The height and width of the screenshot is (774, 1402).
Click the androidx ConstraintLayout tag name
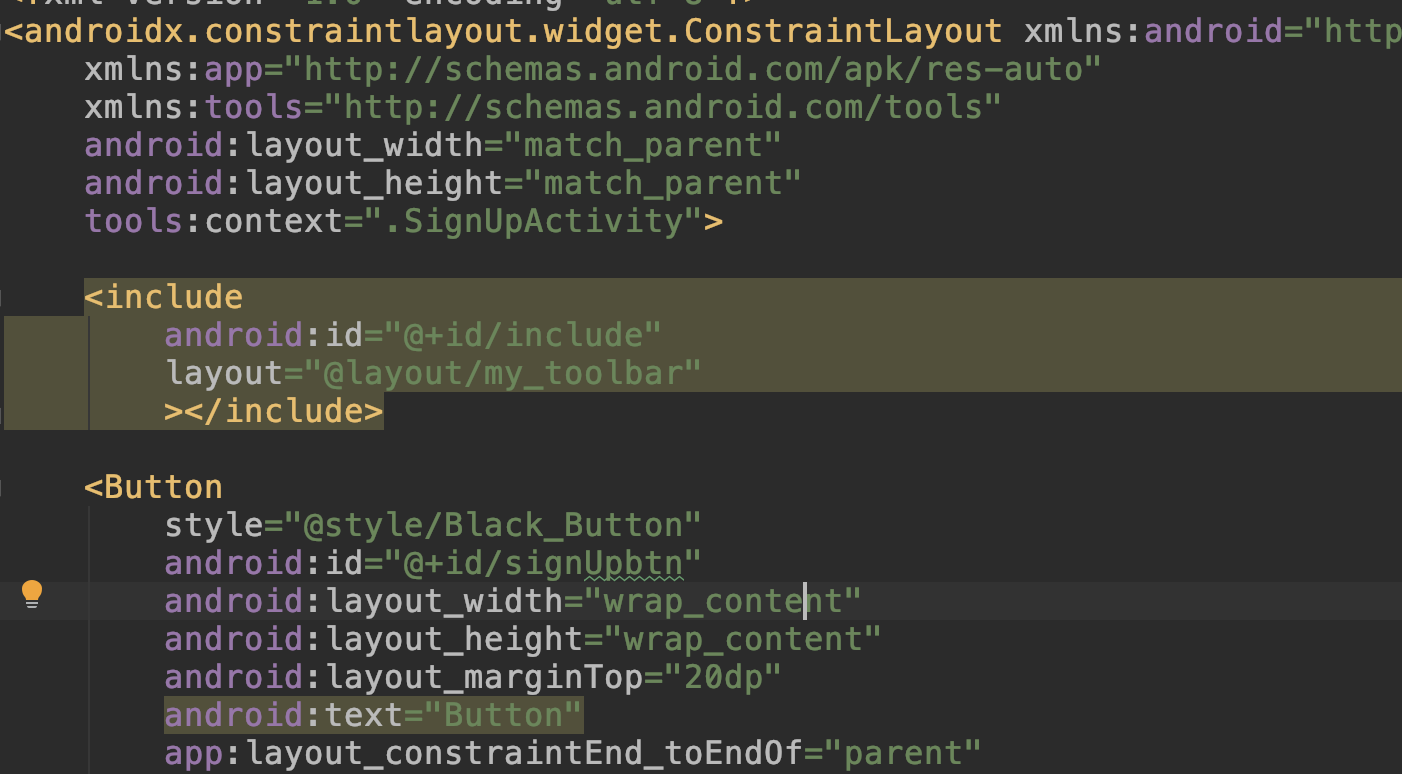[x=511, y=32]
